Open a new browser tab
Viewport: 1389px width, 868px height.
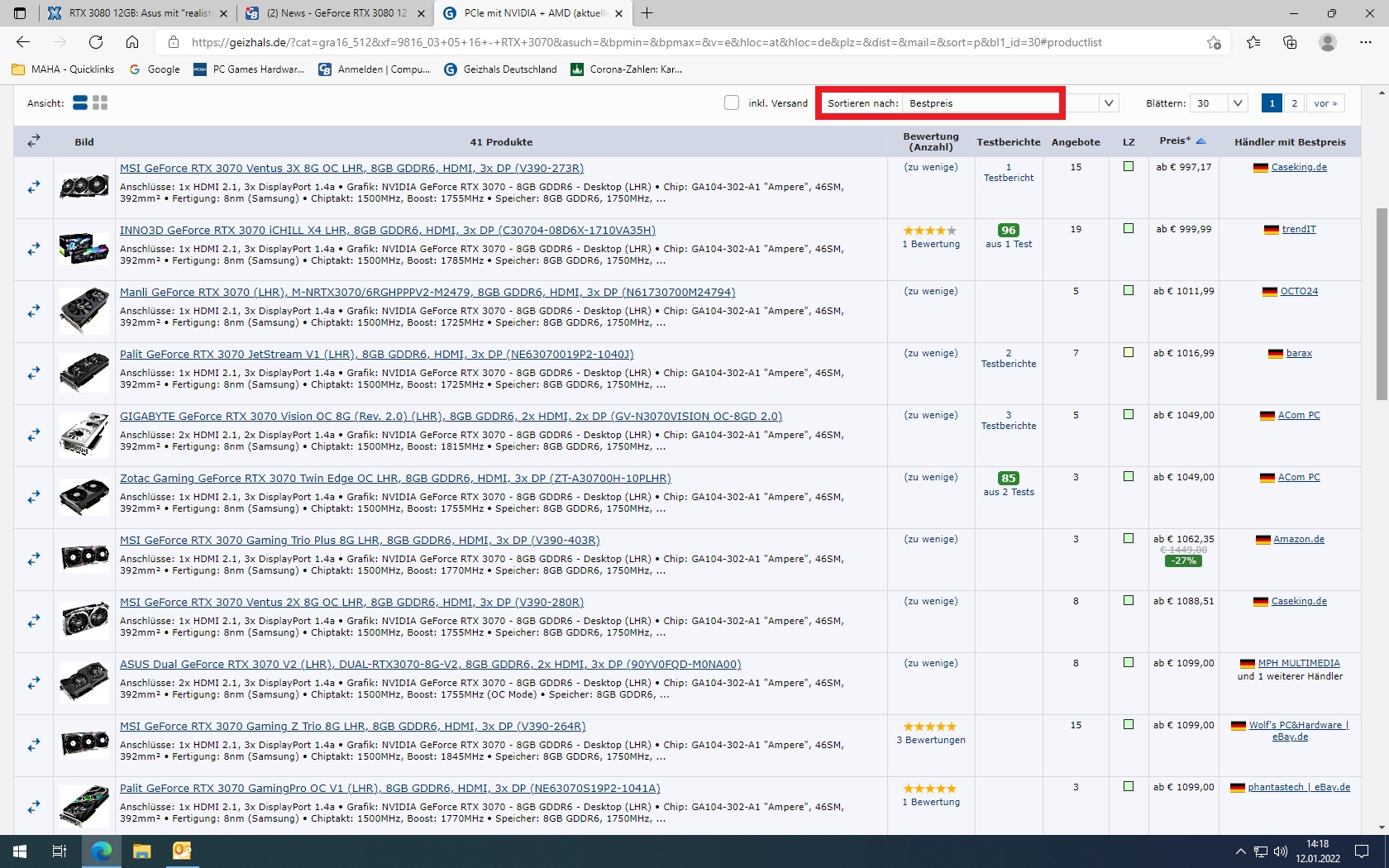(647, 13)
